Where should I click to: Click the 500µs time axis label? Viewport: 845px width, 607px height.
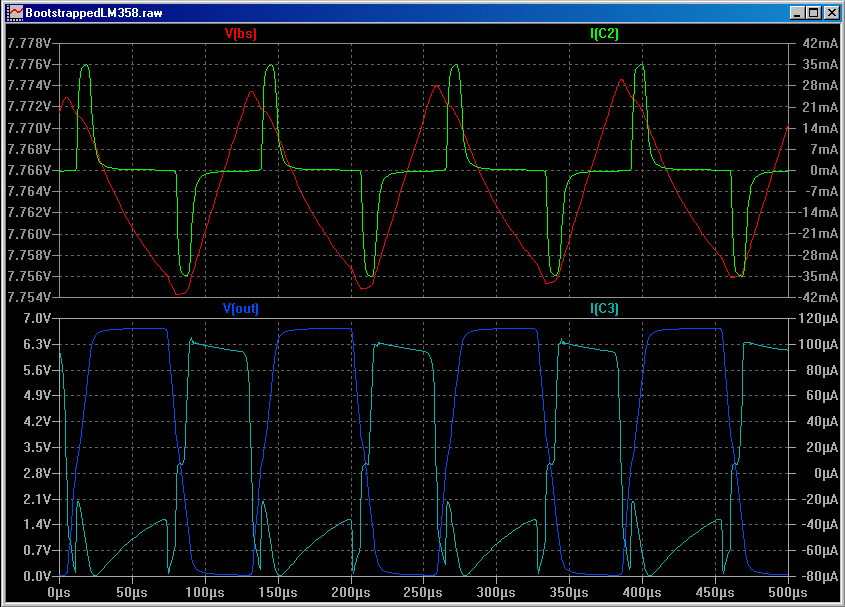point(788,592)
